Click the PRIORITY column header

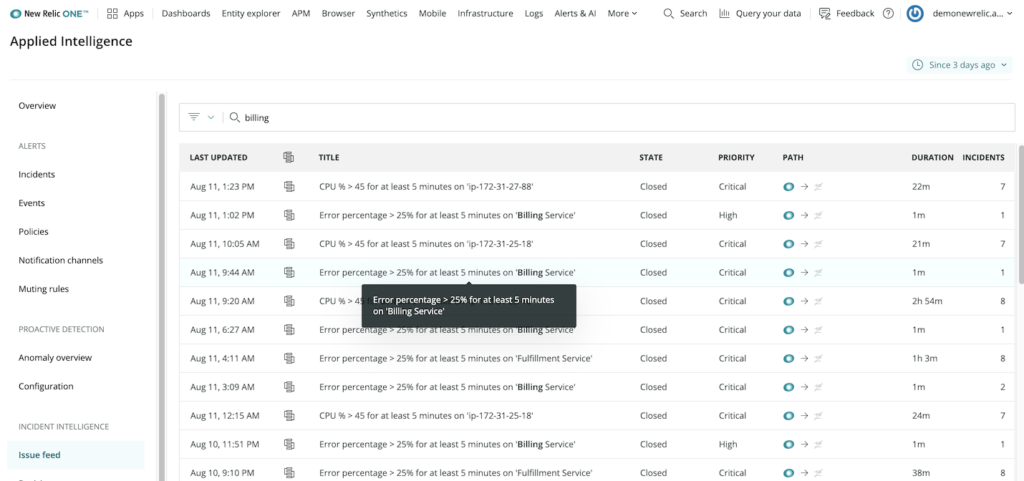tap(736, 157)
